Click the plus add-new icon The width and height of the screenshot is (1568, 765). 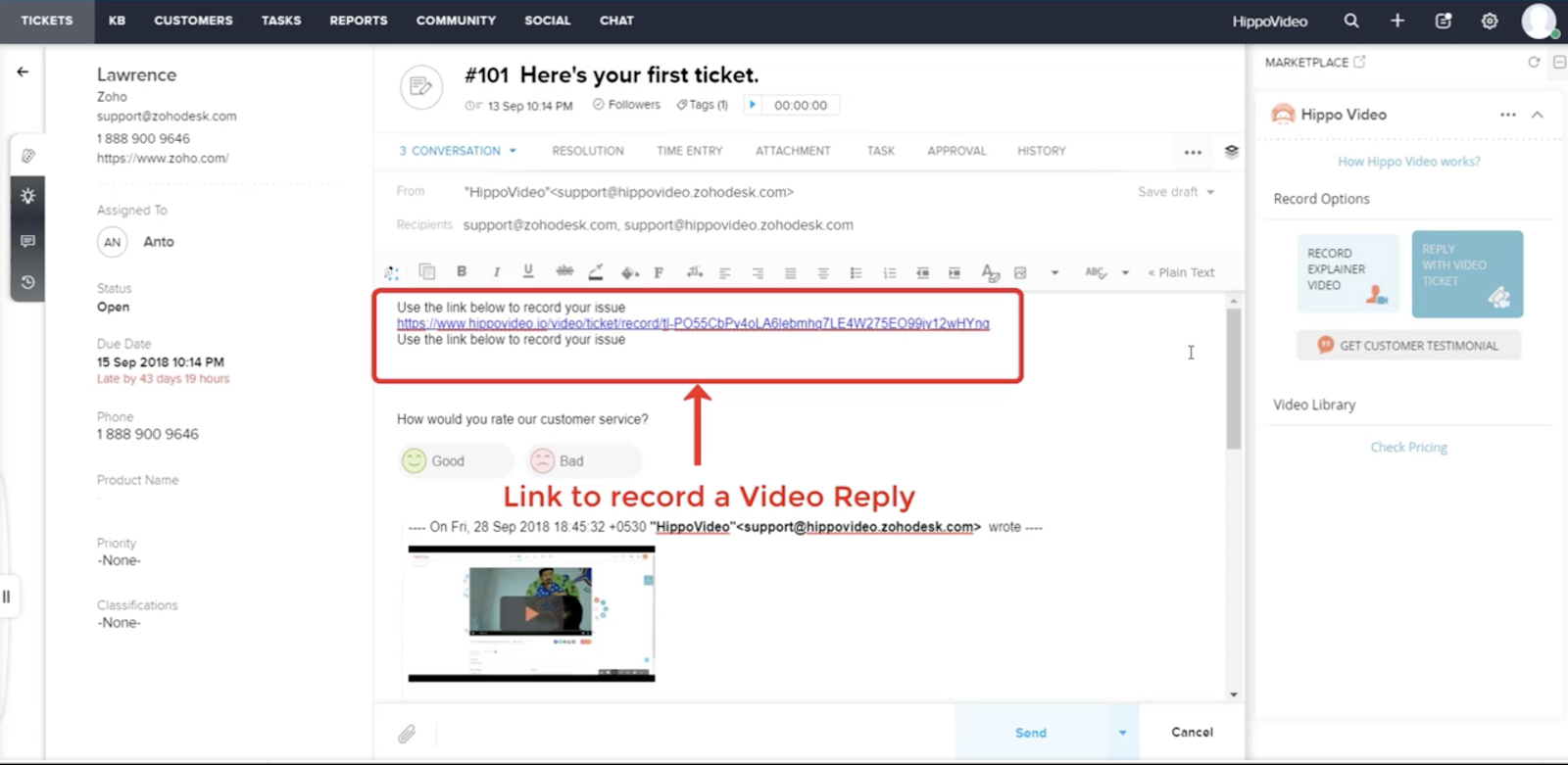click(x=1397, y=21)
